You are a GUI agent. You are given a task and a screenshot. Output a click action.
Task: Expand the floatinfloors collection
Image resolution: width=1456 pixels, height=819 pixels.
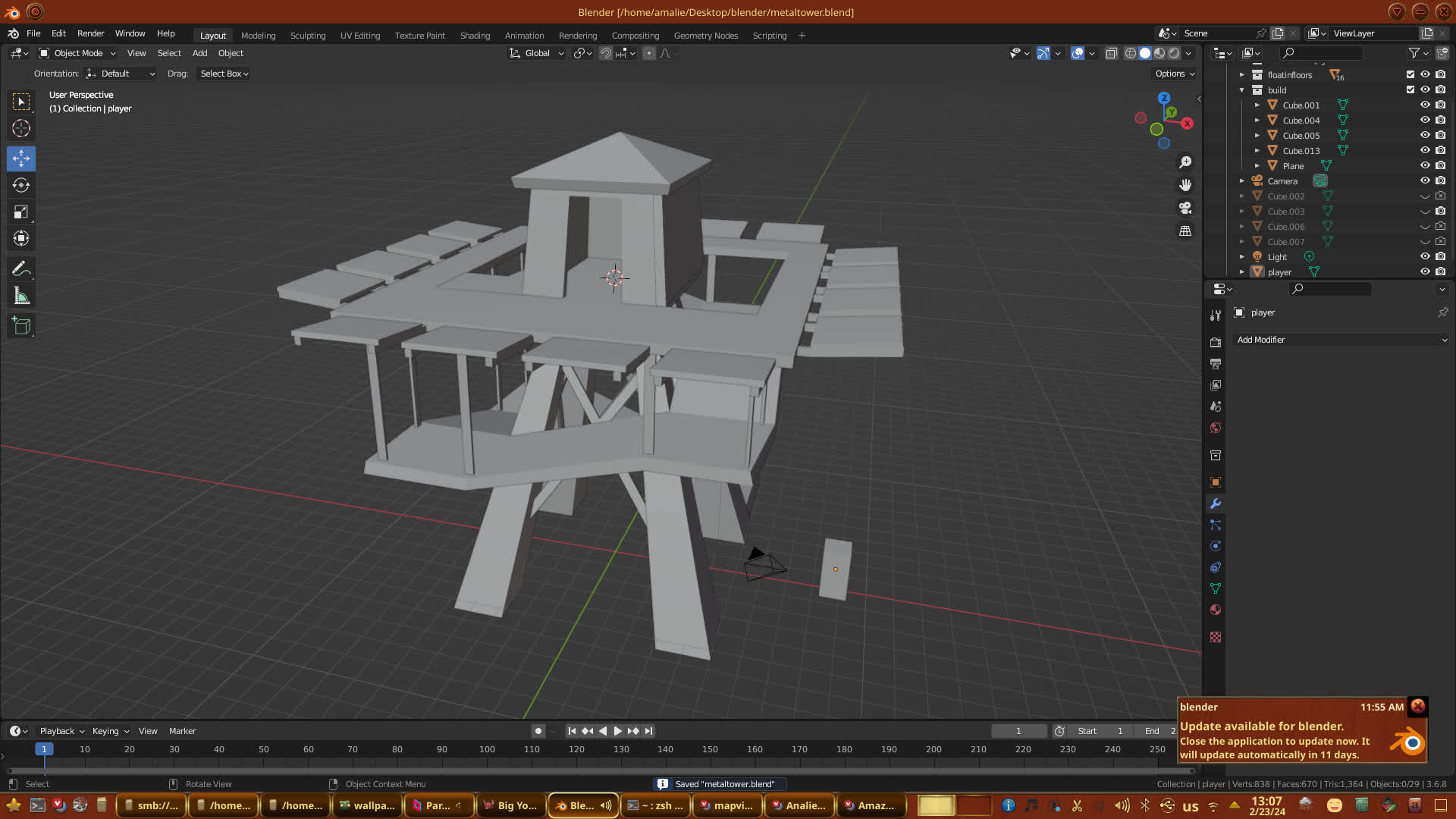pos(1242,74)
